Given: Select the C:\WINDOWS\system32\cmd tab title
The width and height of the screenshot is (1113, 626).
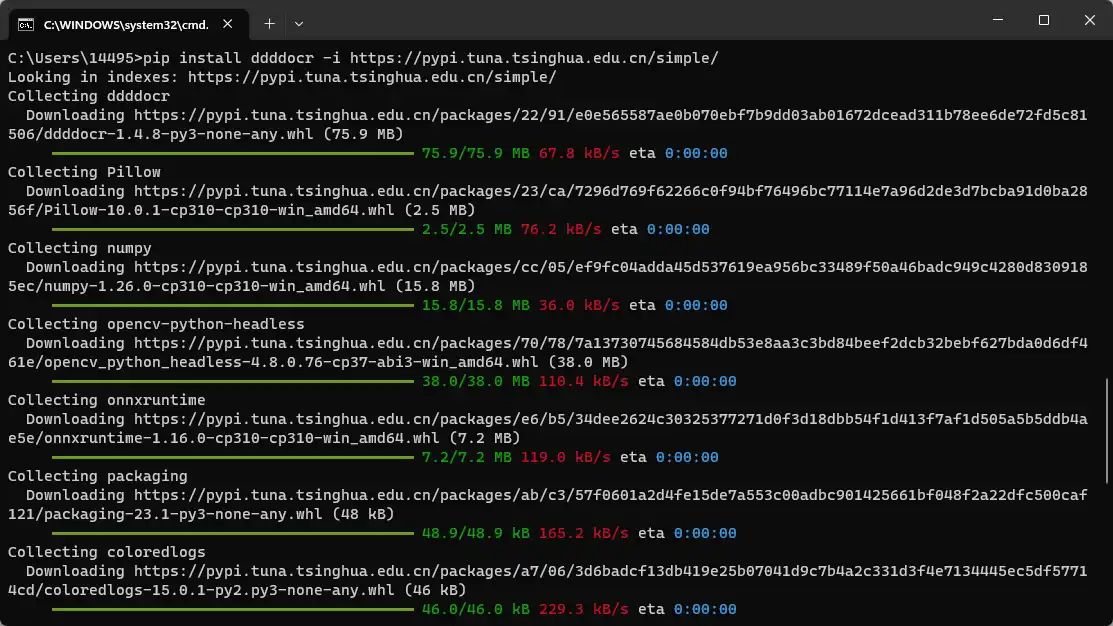Looking at the screenshot, I should [x=125, y=22].
